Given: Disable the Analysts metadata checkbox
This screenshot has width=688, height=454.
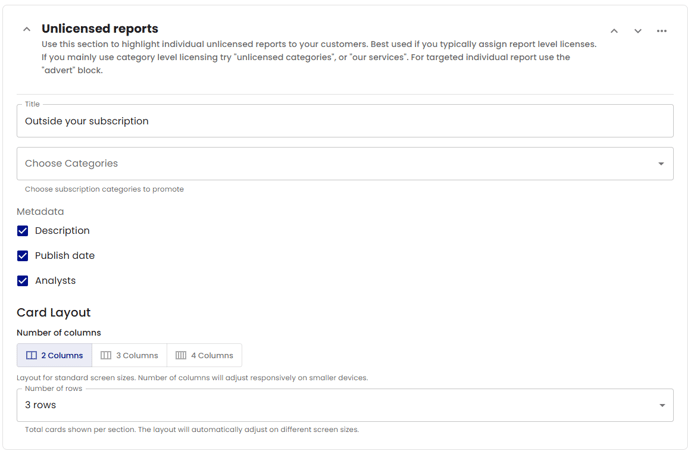Looking at the screenshot, I should click(23, 281).
